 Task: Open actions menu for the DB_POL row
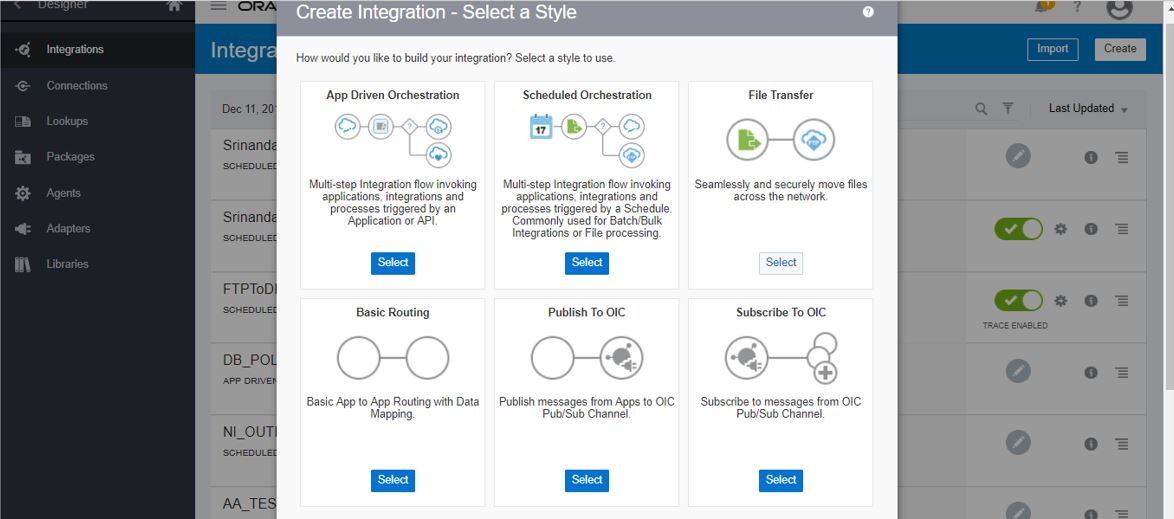point(1122,373)
